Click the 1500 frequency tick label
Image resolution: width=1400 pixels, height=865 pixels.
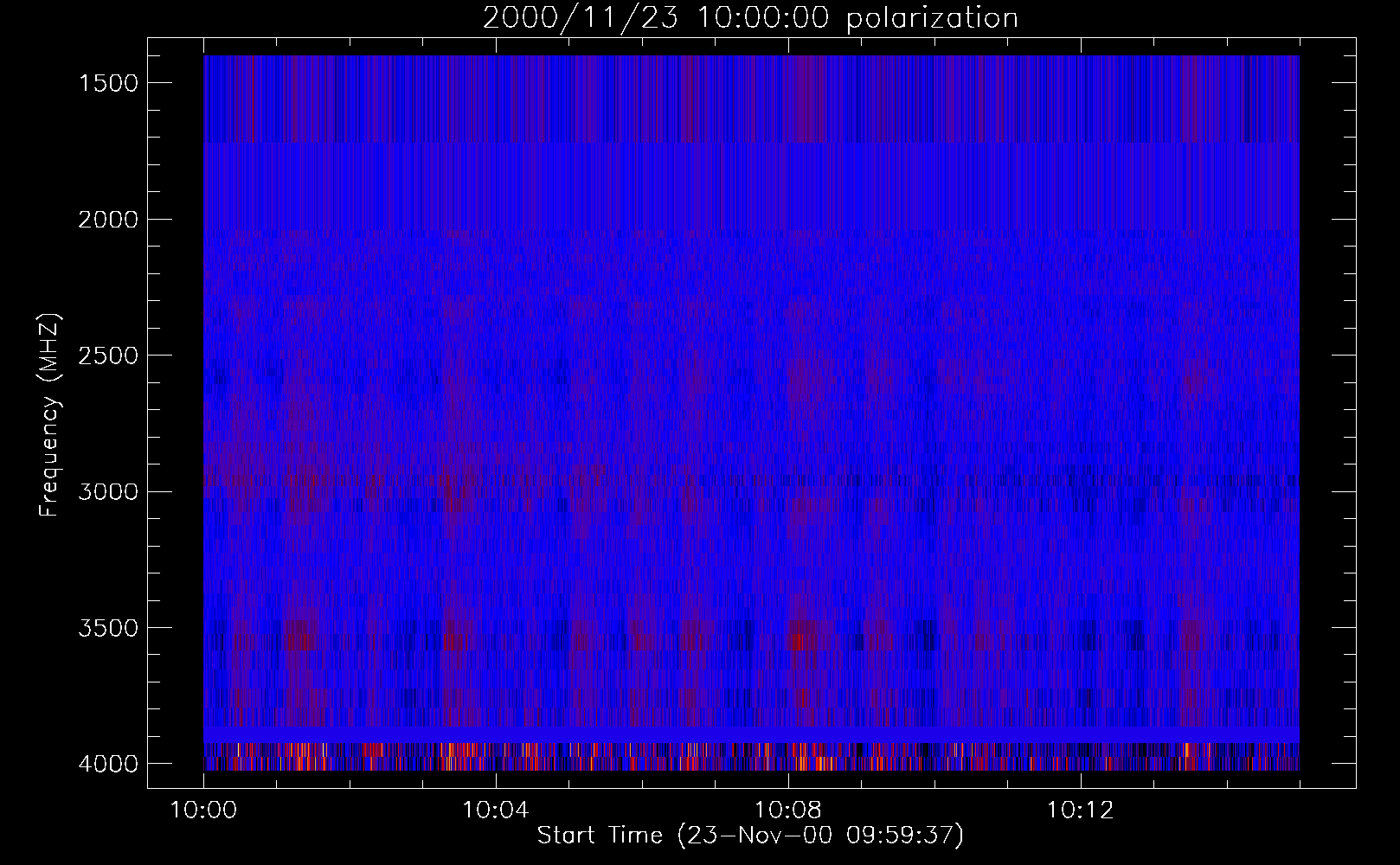point(108,83)
